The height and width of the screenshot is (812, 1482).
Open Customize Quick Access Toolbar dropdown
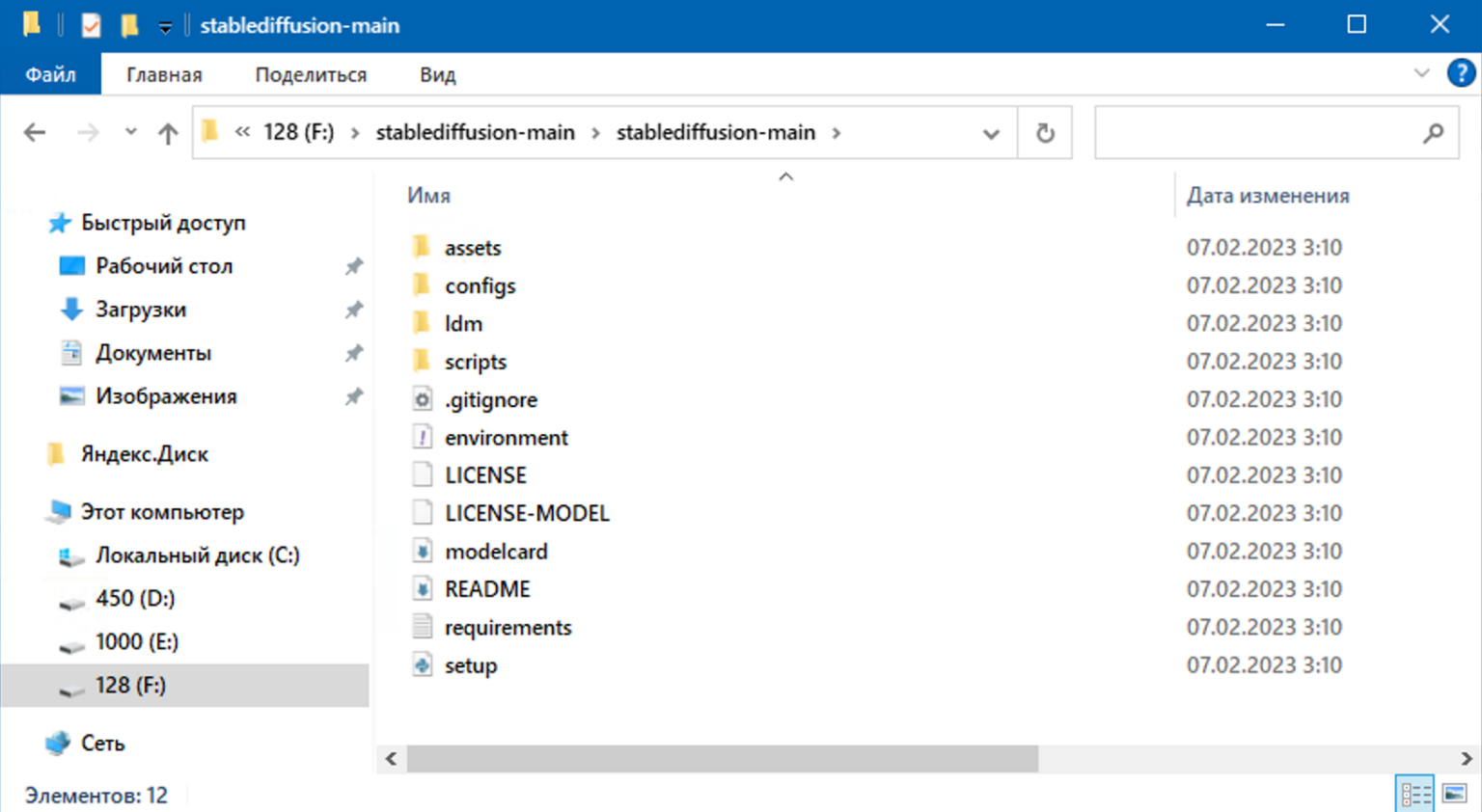point(165,27)
